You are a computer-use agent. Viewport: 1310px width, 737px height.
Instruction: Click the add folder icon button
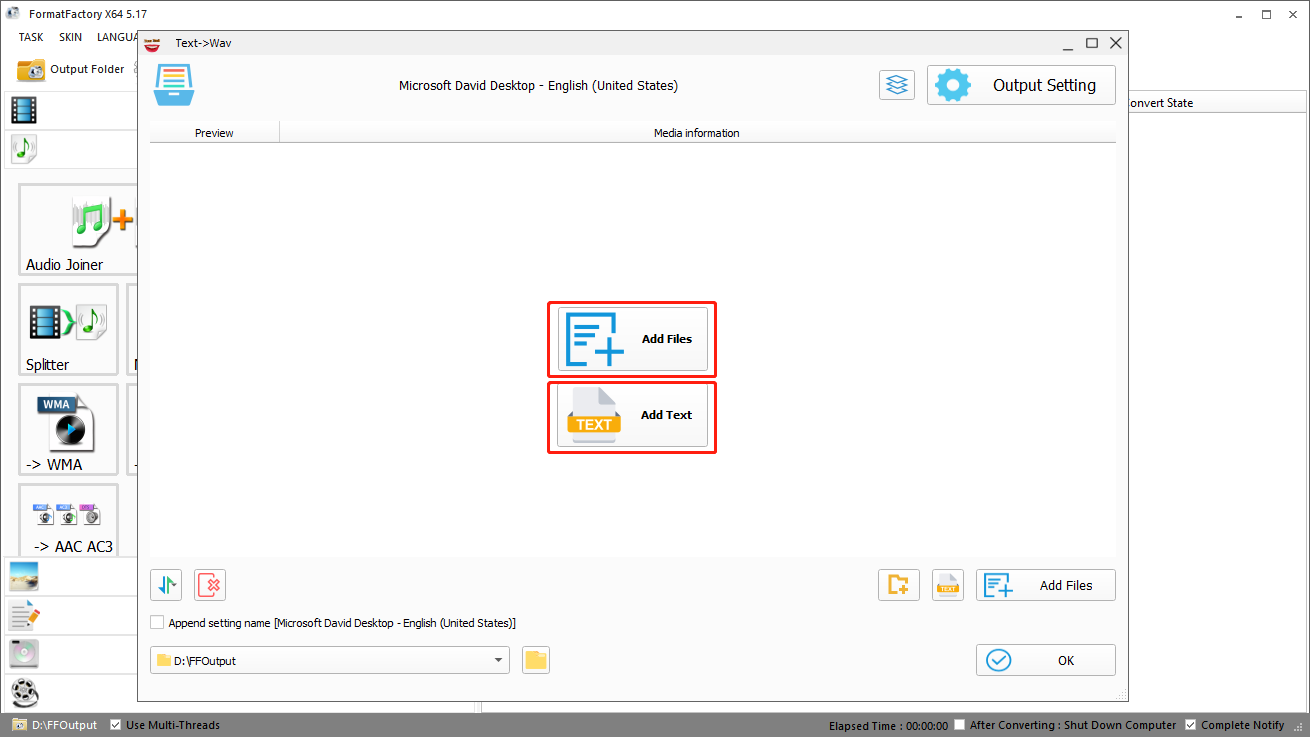click(898, 585)
